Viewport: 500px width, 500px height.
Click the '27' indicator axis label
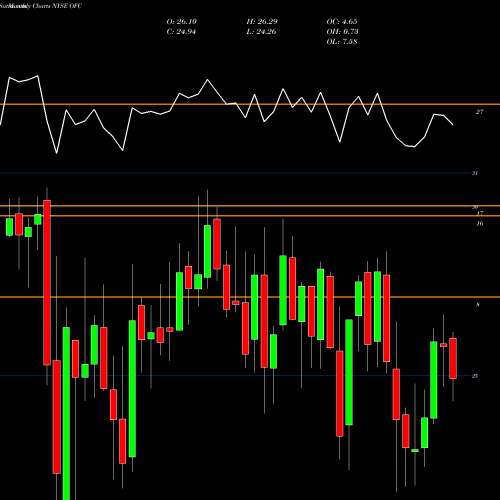(479, 112)
